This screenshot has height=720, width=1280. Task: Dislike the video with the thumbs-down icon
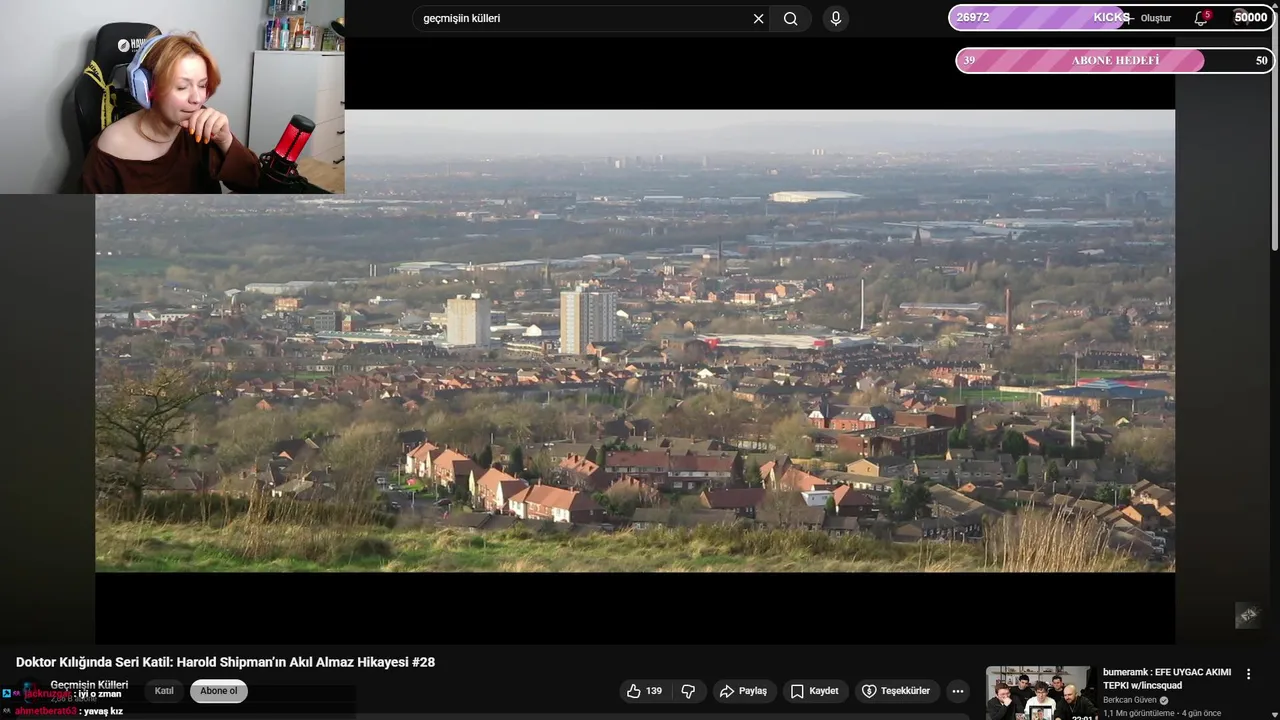click(688, 691)
